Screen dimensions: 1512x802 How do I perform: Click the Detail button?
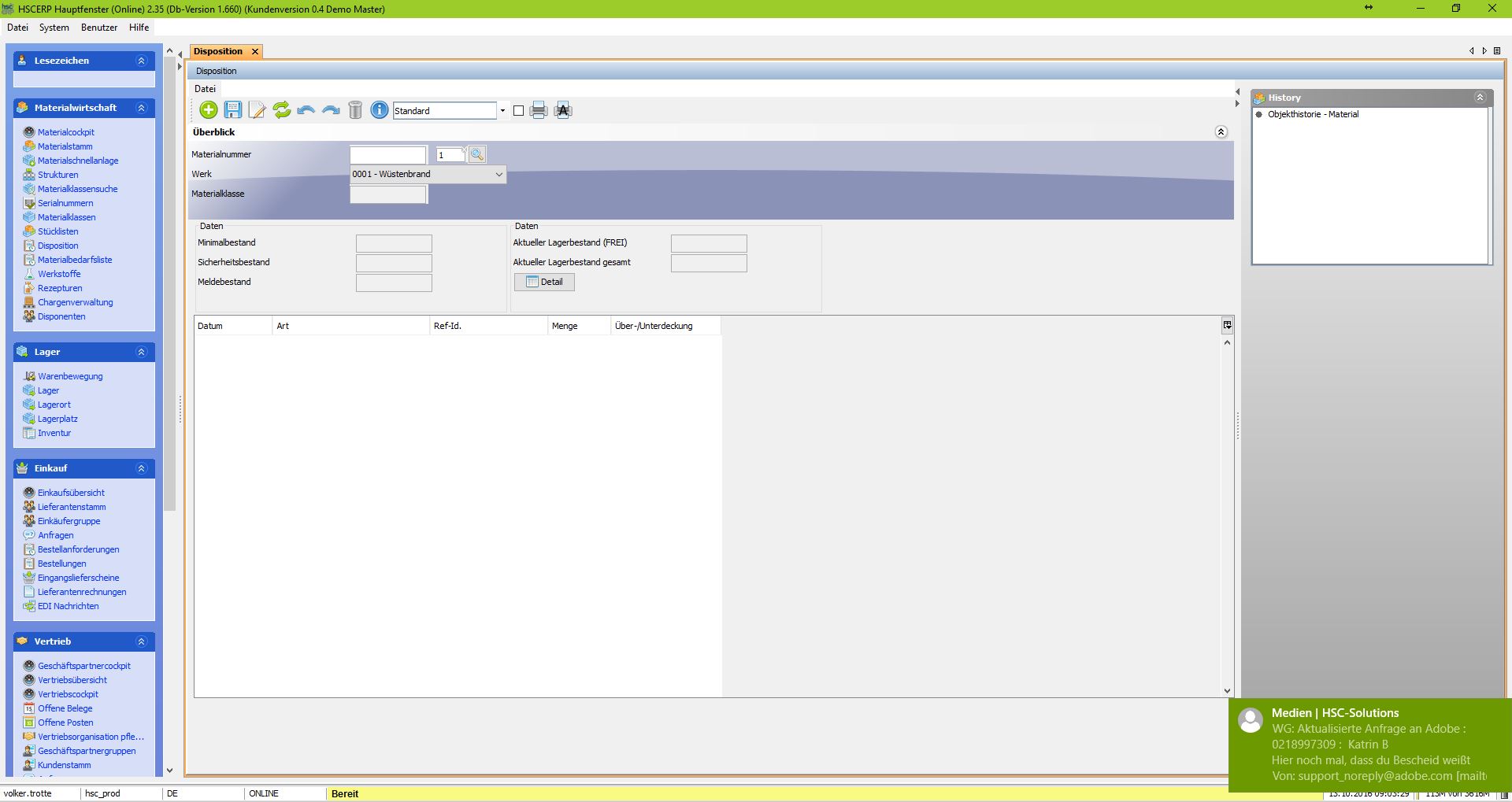point(544,282)
